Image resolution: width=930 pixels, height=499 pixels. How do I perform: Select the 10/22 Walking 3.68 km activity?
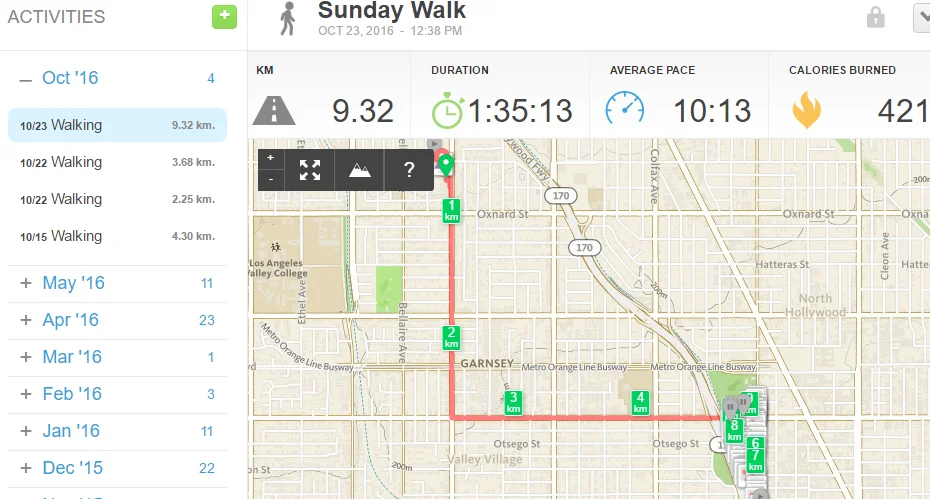117,162
